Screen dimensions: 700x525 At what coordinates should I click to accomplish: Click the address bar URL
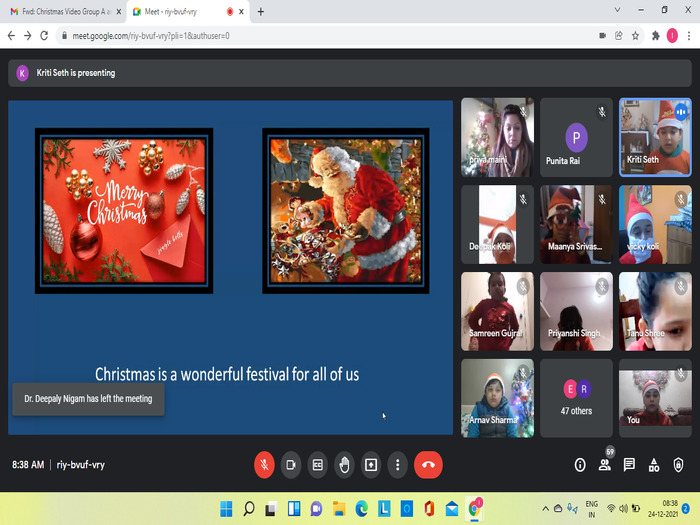click(151, 36)
